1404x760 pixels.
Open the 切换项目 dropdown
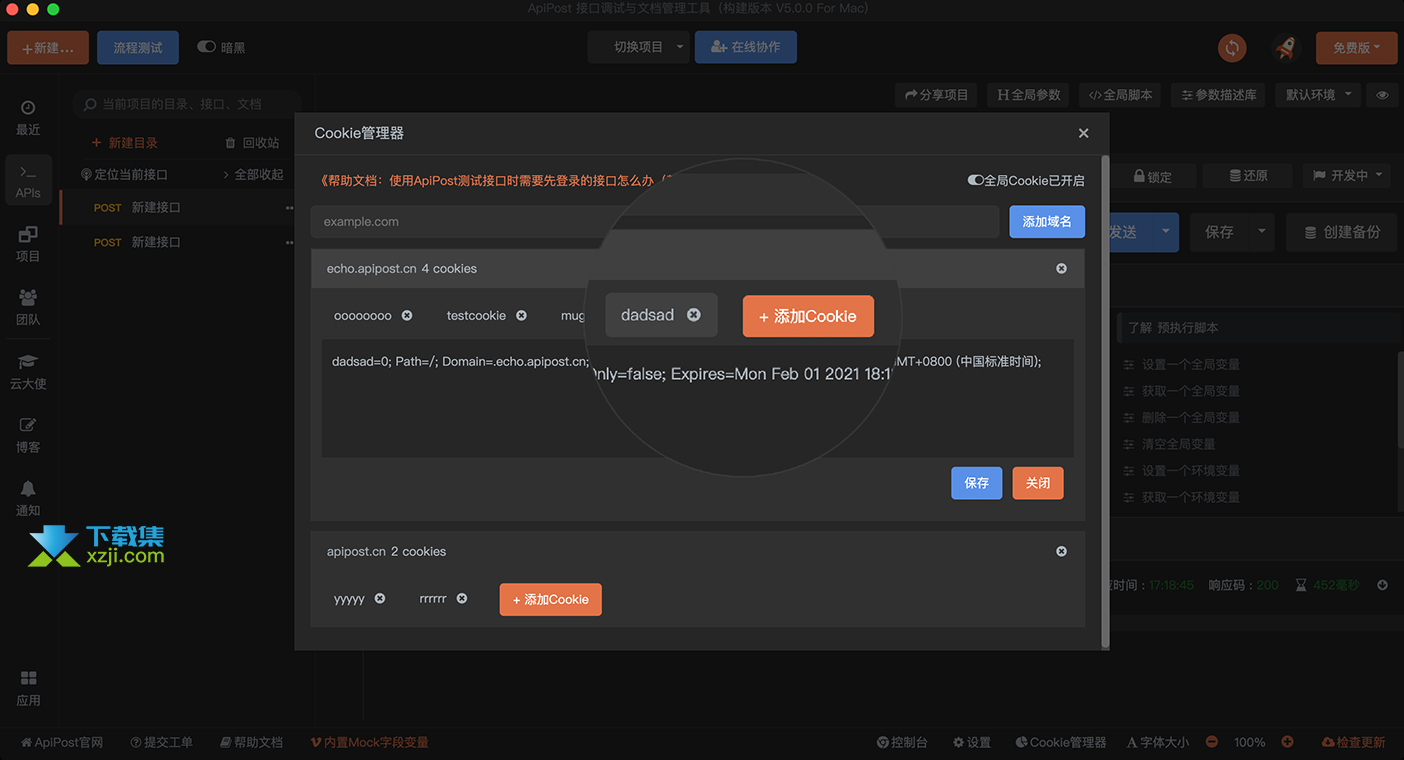[638, 47]
